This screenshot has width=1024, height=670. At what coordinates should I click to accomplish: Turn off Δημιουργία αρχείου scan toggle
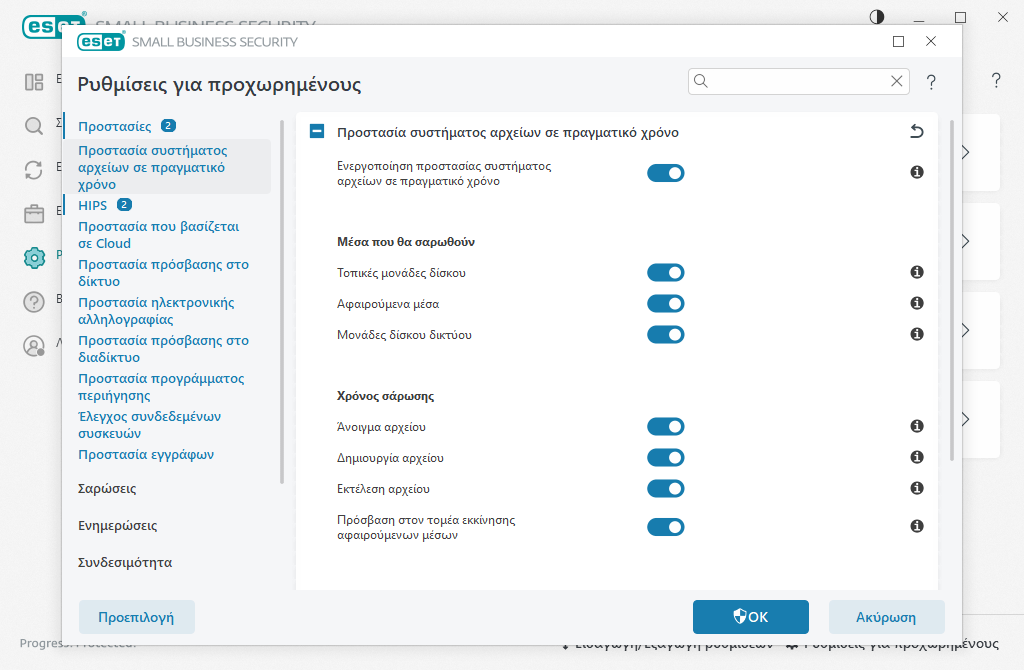(665, 458)
